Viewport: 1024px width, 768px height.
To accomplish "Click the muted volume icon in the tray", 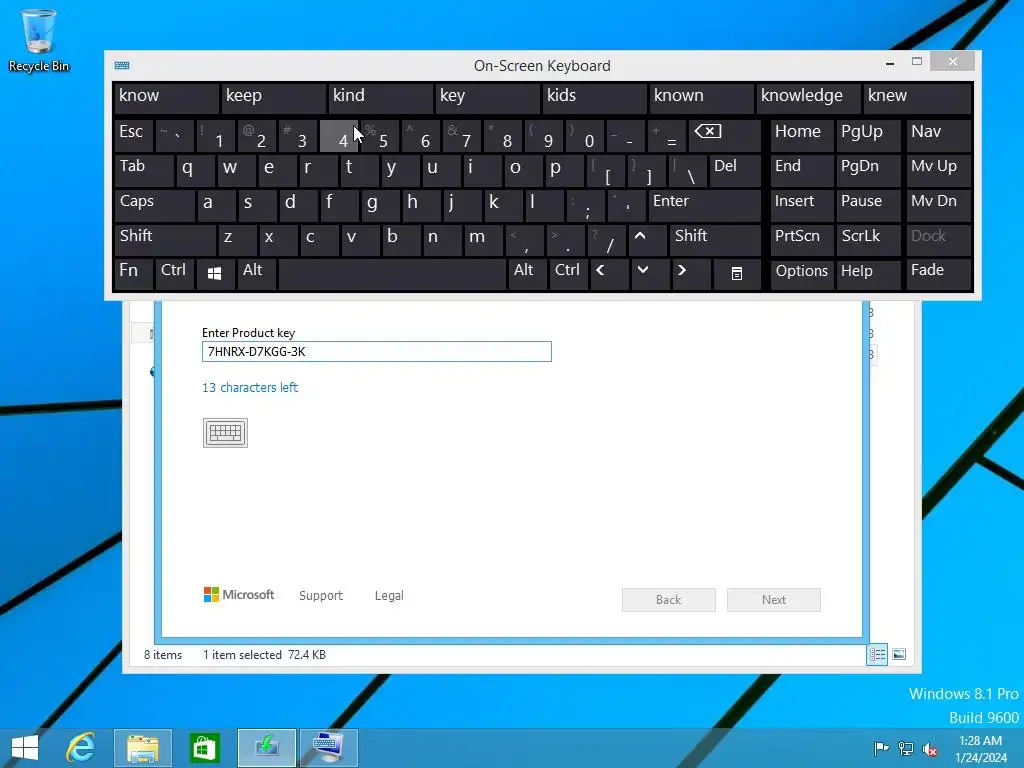I will tap(930, 748).
